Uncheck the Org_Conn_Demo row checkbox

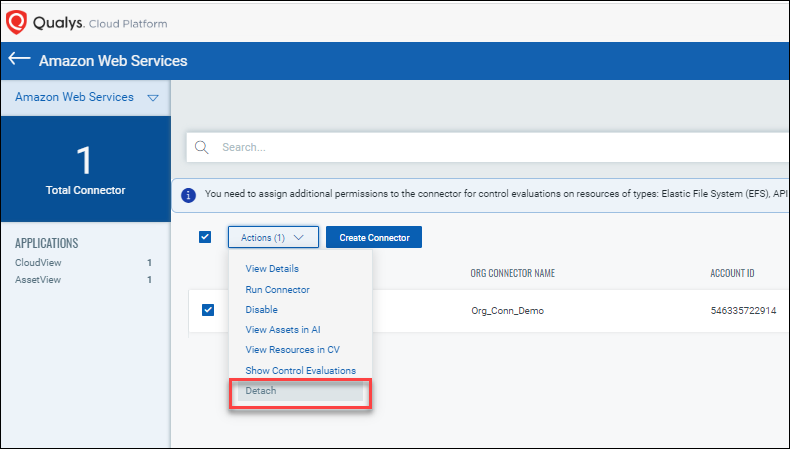coord(208,310)
